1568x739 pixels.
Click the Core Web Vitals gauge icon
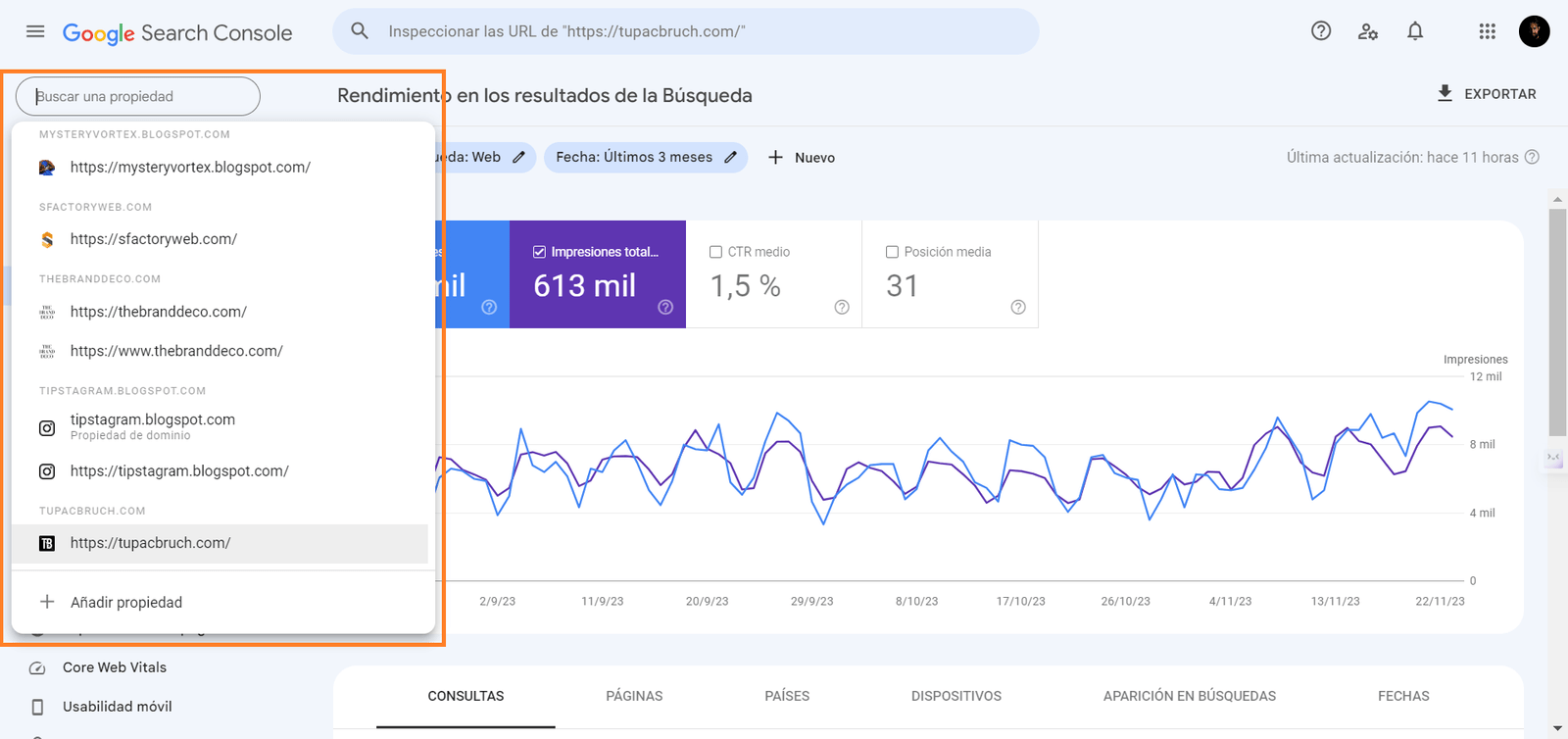coord(37,668)
